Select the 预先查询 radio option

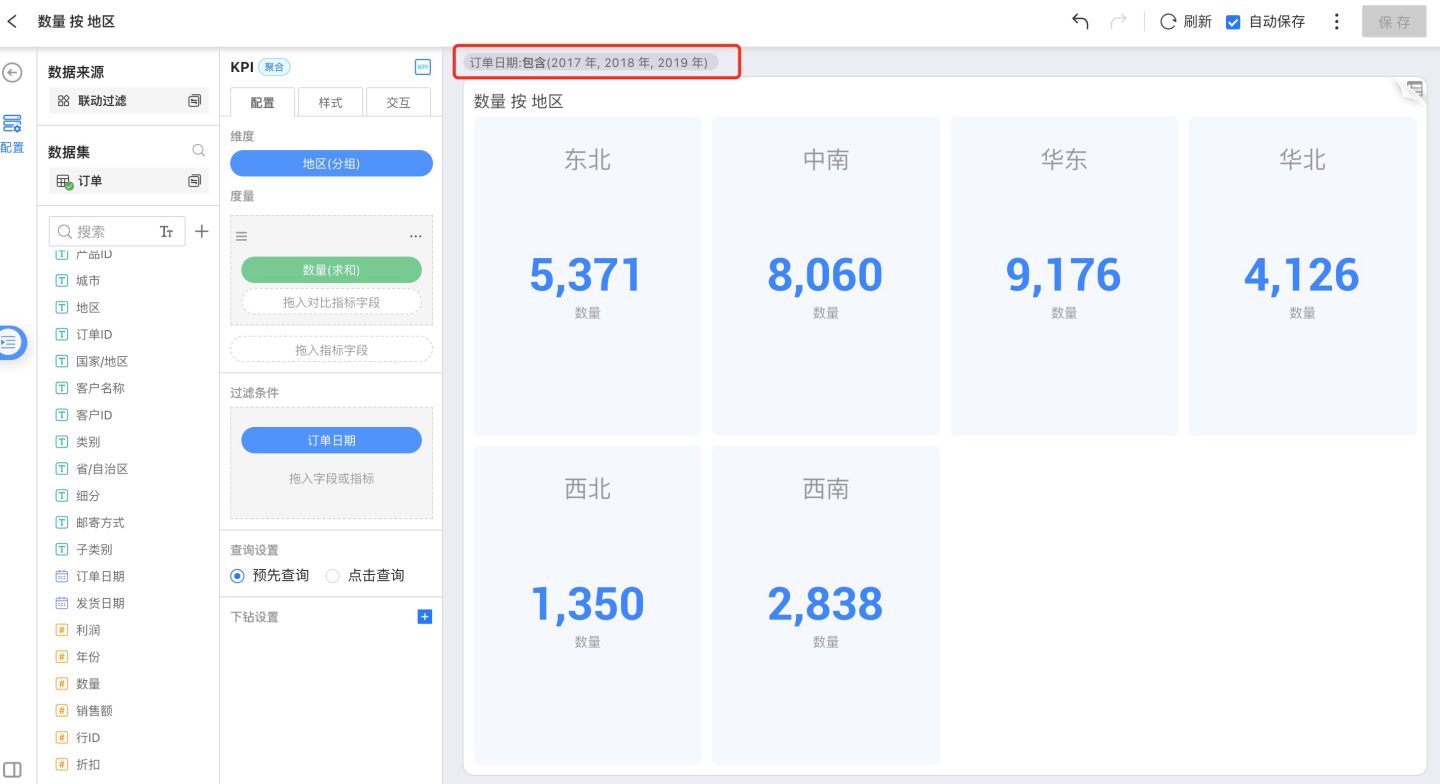237,576
